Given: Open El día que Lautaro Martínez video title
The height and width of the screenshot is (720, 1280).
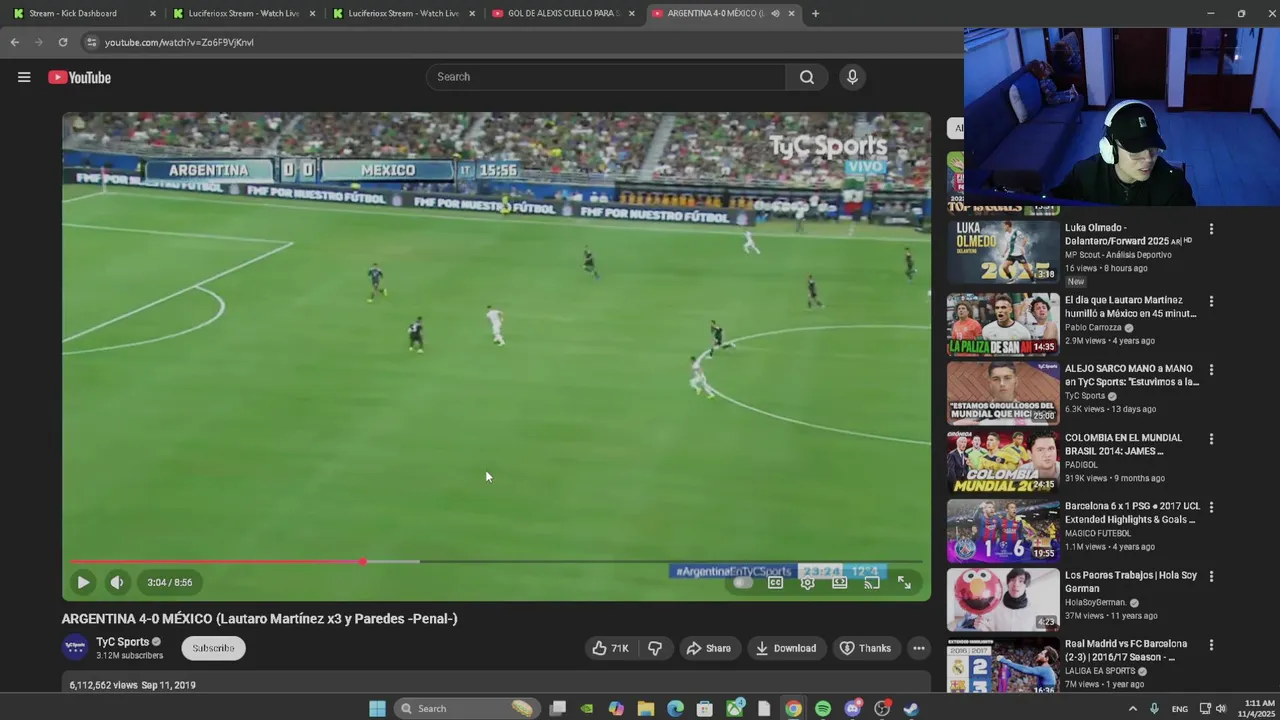Looking at the screenshot, I should (x=1130, y=306).
